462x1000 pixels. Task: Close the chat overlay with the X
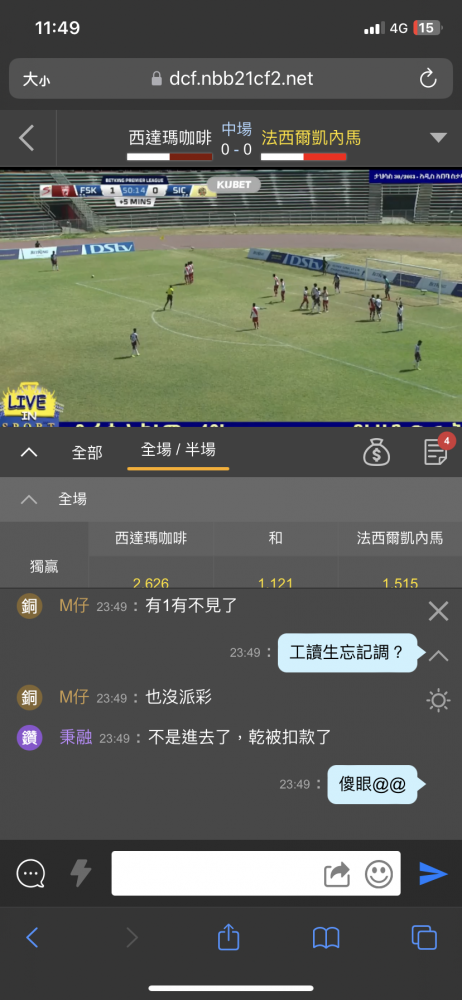coord(438,612)
